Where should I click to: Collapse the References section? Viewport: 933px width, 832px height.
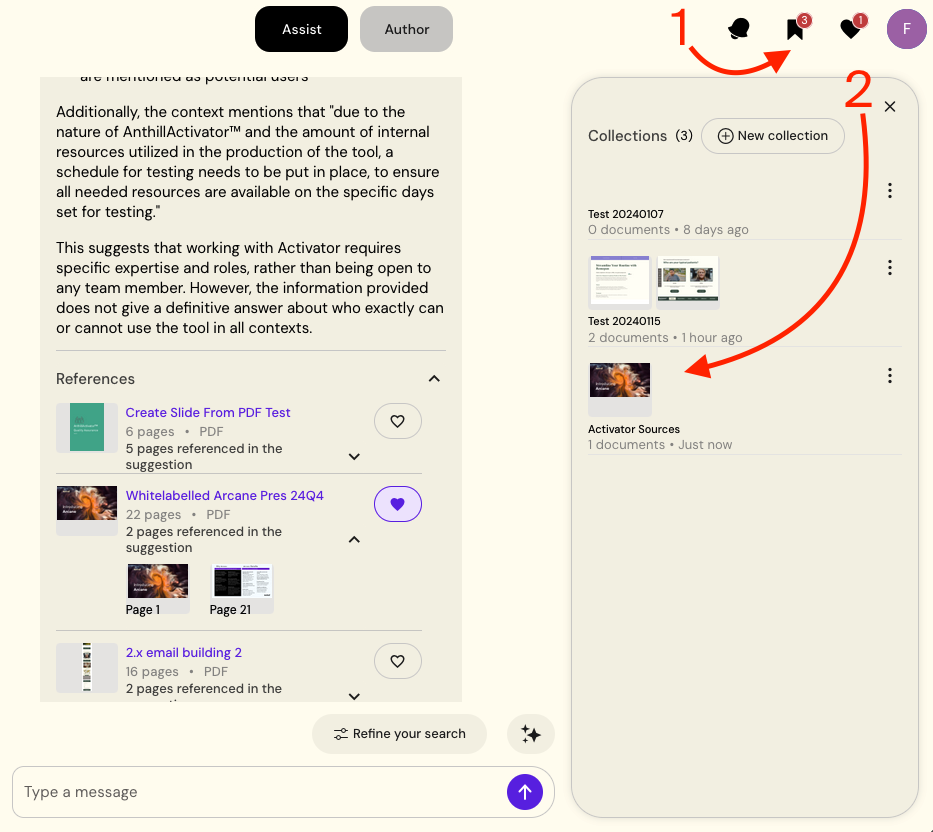click(434, 379)
